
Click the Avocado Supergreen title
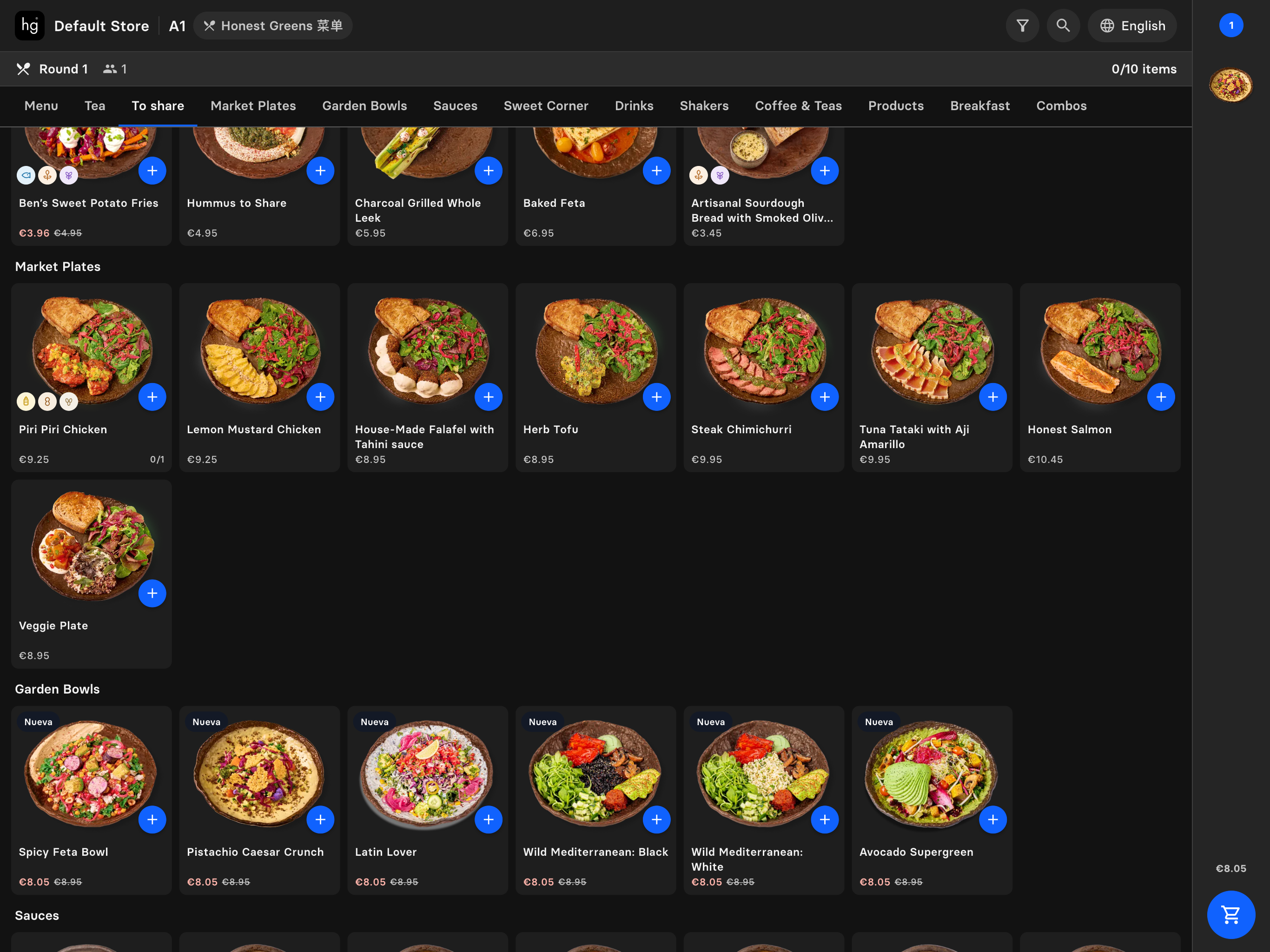tap(916, 852)
